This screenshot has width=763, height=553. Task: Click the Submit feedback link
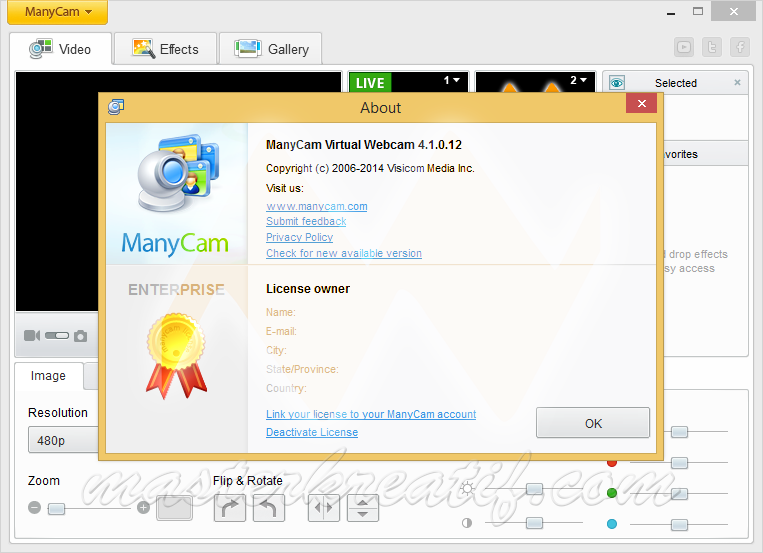[306, 221]
